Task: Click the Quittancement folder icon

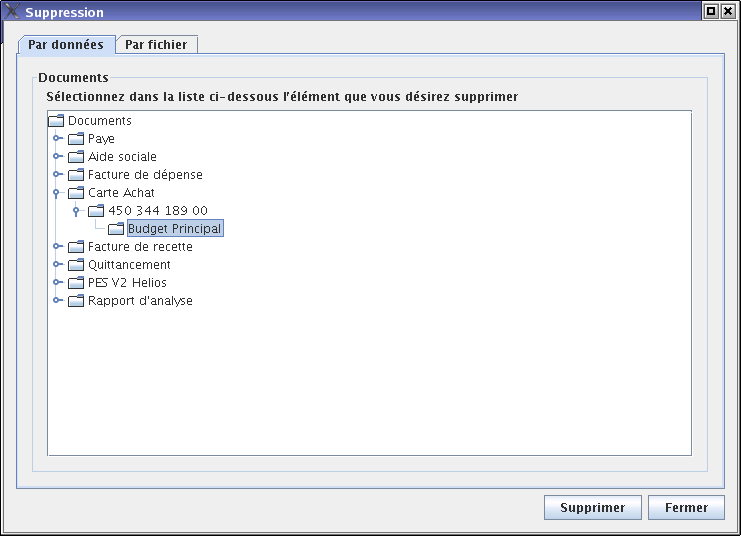Action: tap(76, 265)
